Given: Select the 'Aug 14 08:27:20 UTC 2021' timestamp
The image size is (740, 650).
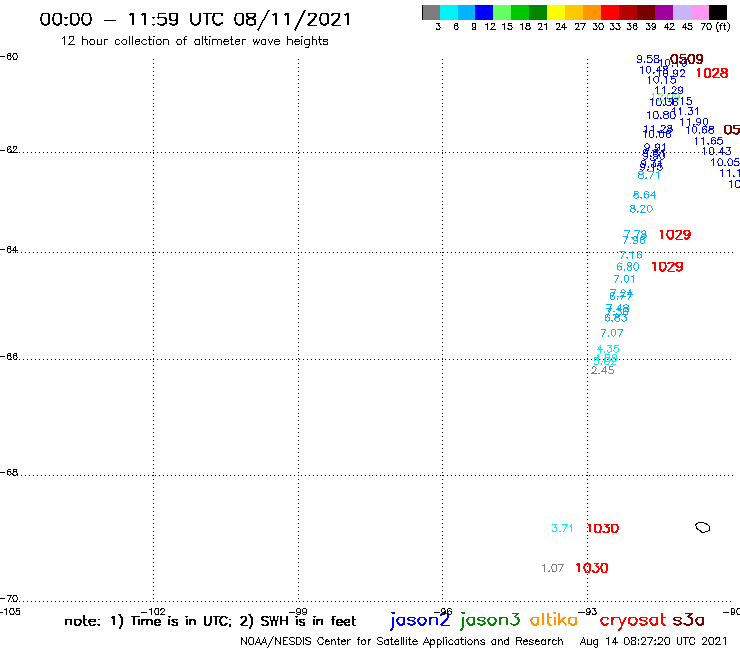Looking at the screenshot, I should (654, 641).
